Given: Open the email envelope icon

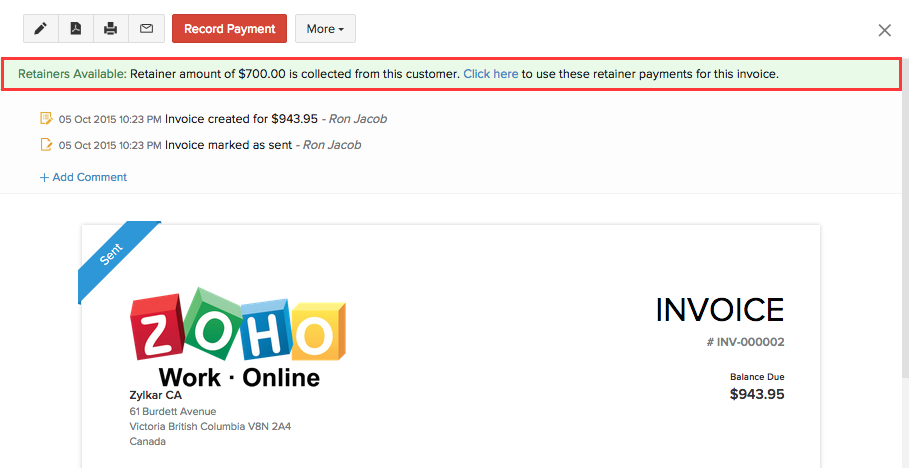Looking at the screenshot, I should 147,28.
